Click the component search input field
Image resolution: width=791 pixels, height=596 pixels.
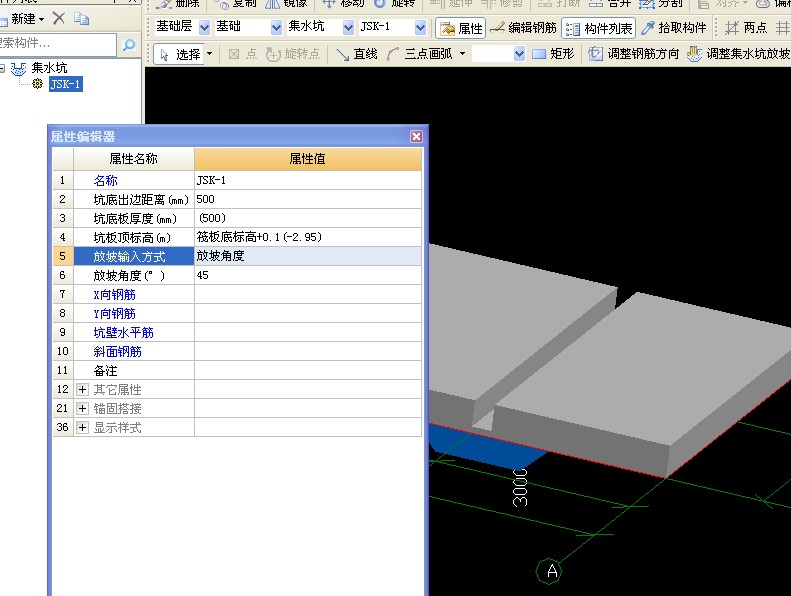pyautogui.click(x=58, y=44)
